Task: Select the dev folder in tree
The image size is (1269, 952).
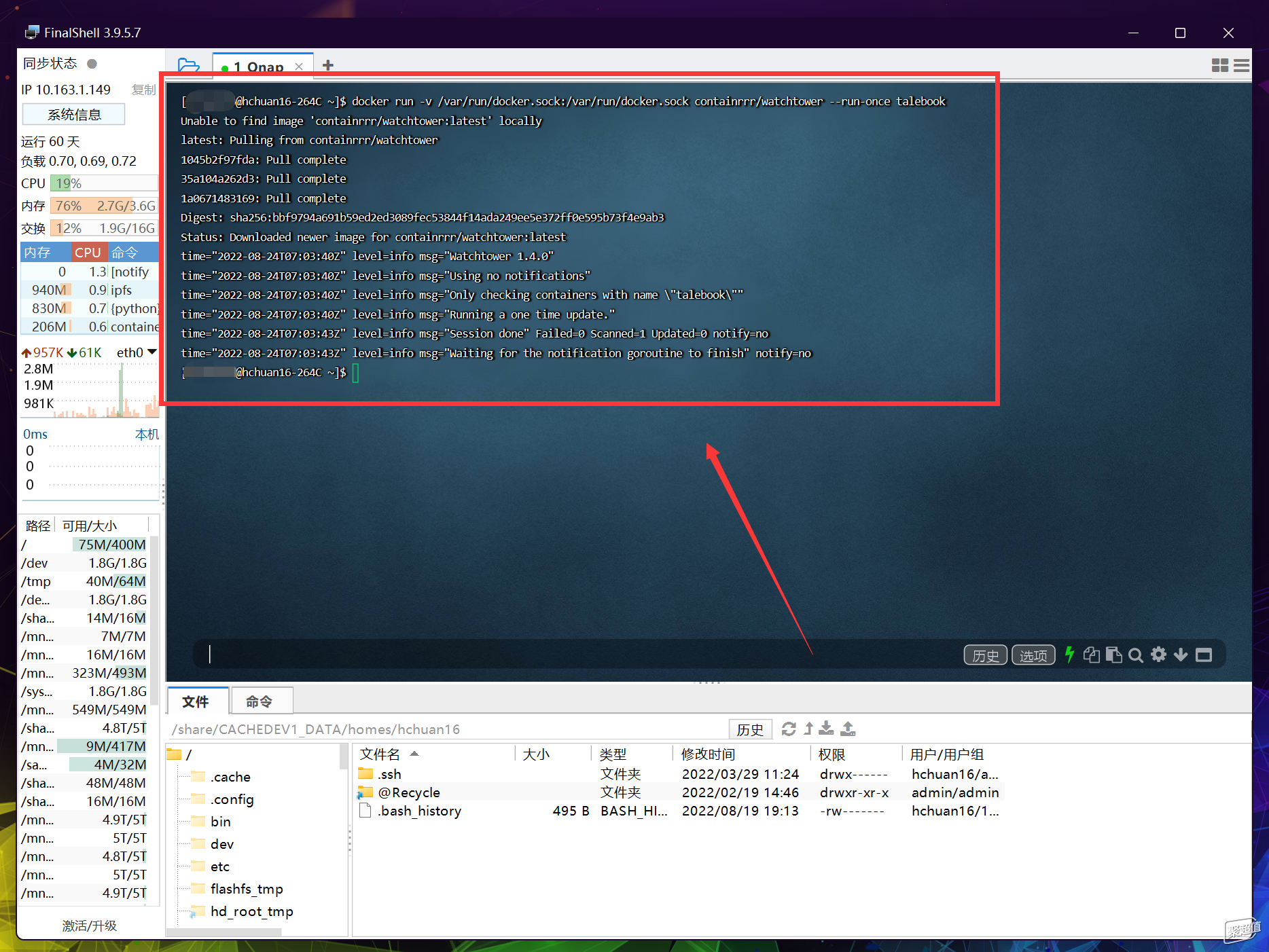Action: pyautogui.click(x=222, y=844)
